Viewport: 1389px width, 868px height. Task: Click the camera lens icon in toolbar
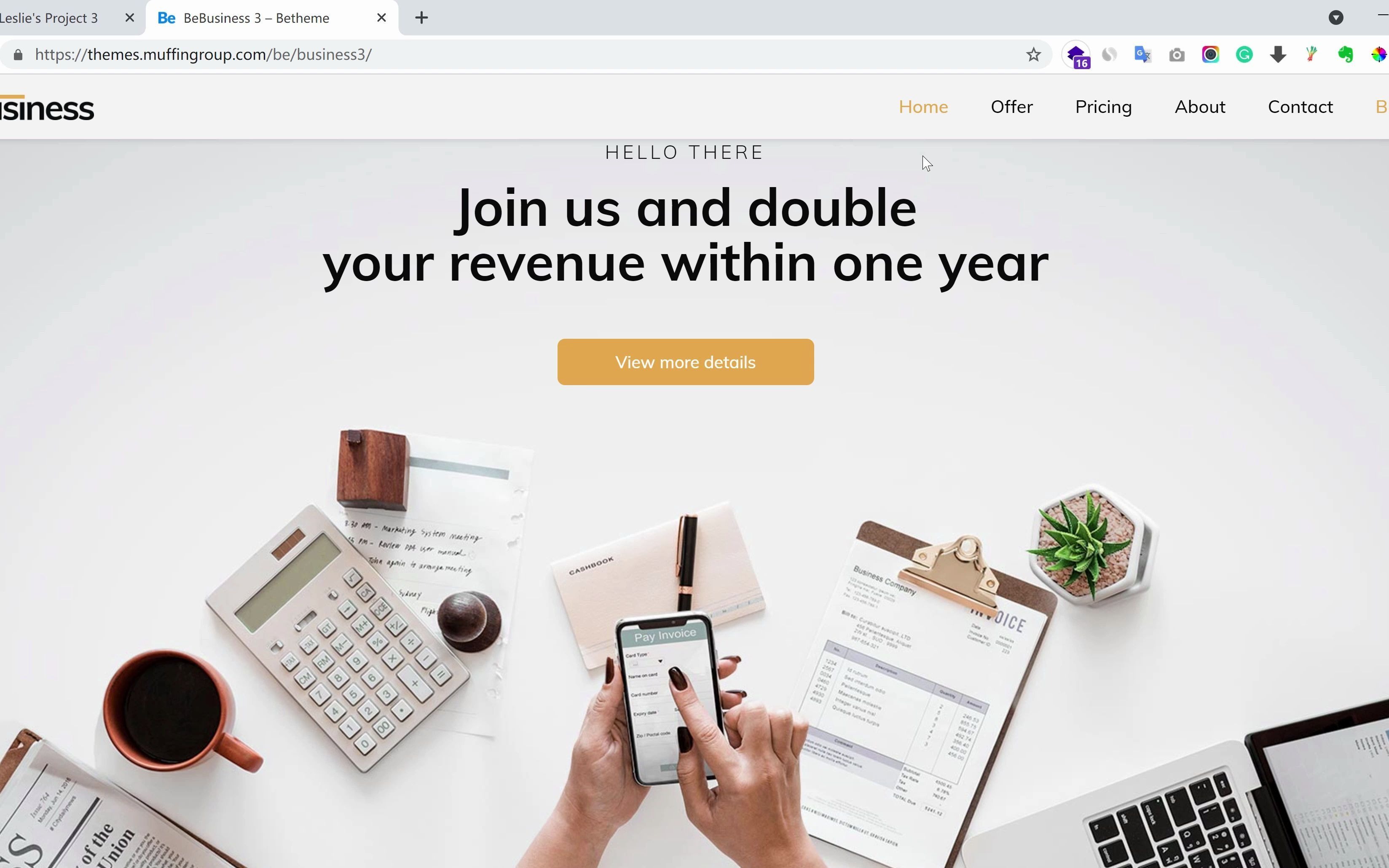click(x=1210, y=55)
